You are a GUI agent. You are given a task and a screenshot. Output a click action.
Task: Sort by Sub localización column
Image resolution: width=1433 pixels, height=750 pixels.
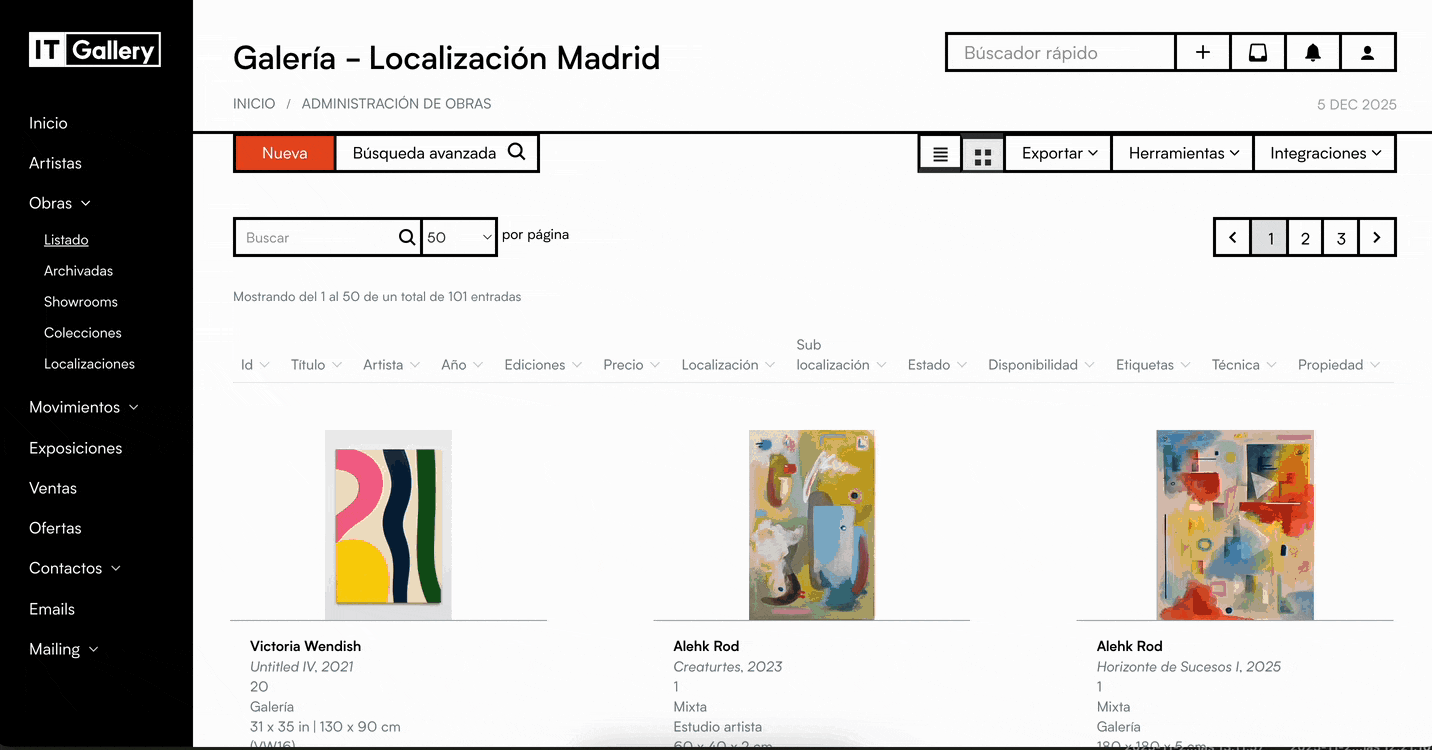pyautogui.click(x=841, y=355)
